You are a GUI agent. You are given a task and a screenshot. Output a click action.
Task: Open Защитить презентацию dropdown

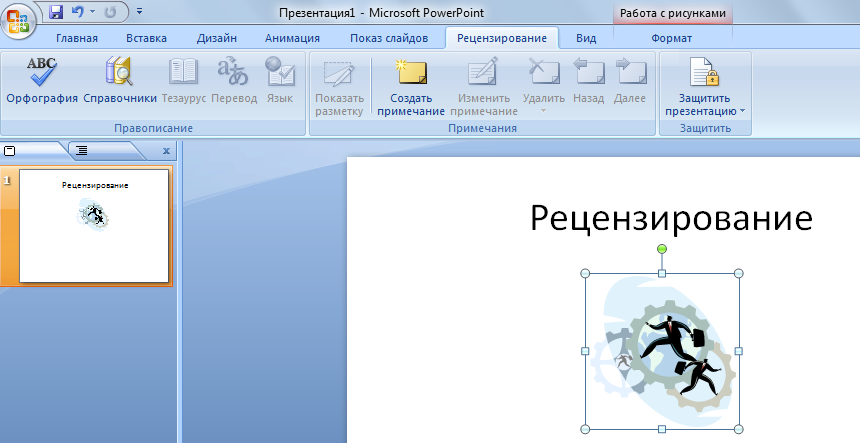coord(705,88)
